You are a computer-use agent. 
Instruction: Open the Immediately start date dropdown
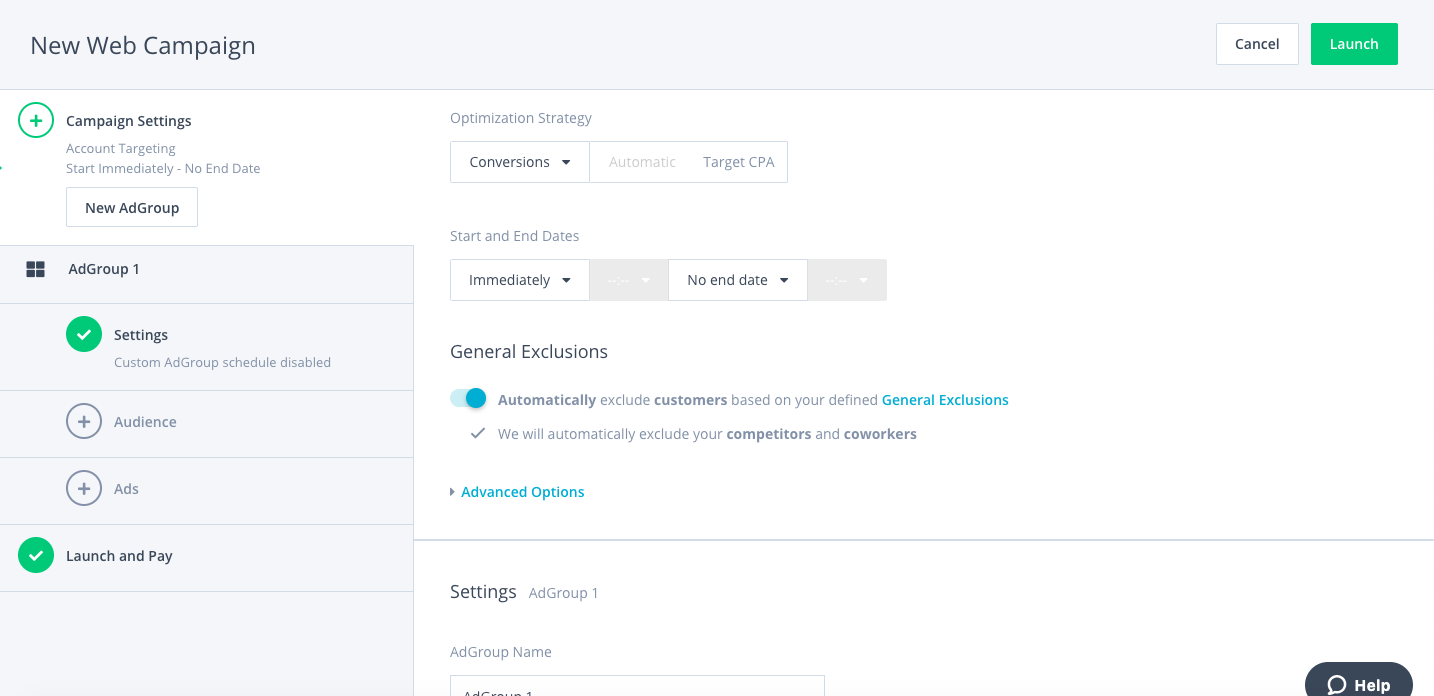click(520, 280)
